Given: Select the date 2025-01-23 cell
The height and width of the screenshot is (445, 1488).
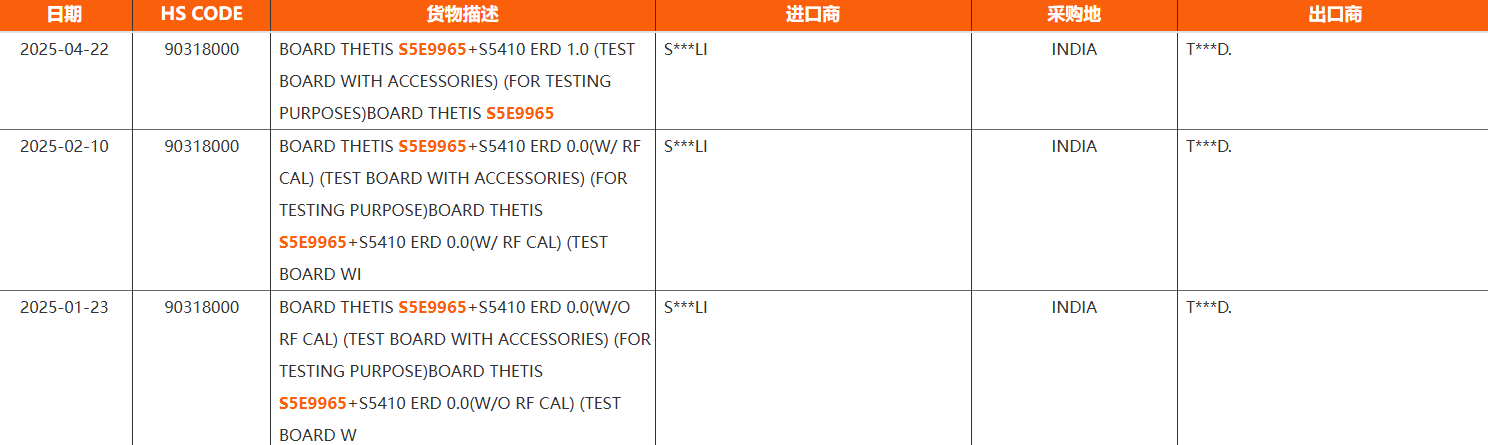Looking at the screenshot, I should pyautogui.click(x=64, y=307).
